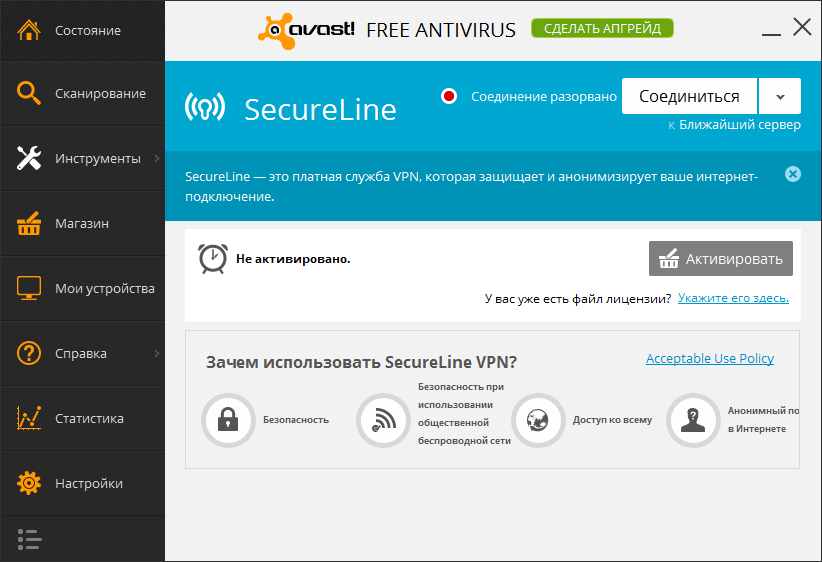The image size is (822, 562).
Task: Click the Активировать button
Action: pos(720,259)
